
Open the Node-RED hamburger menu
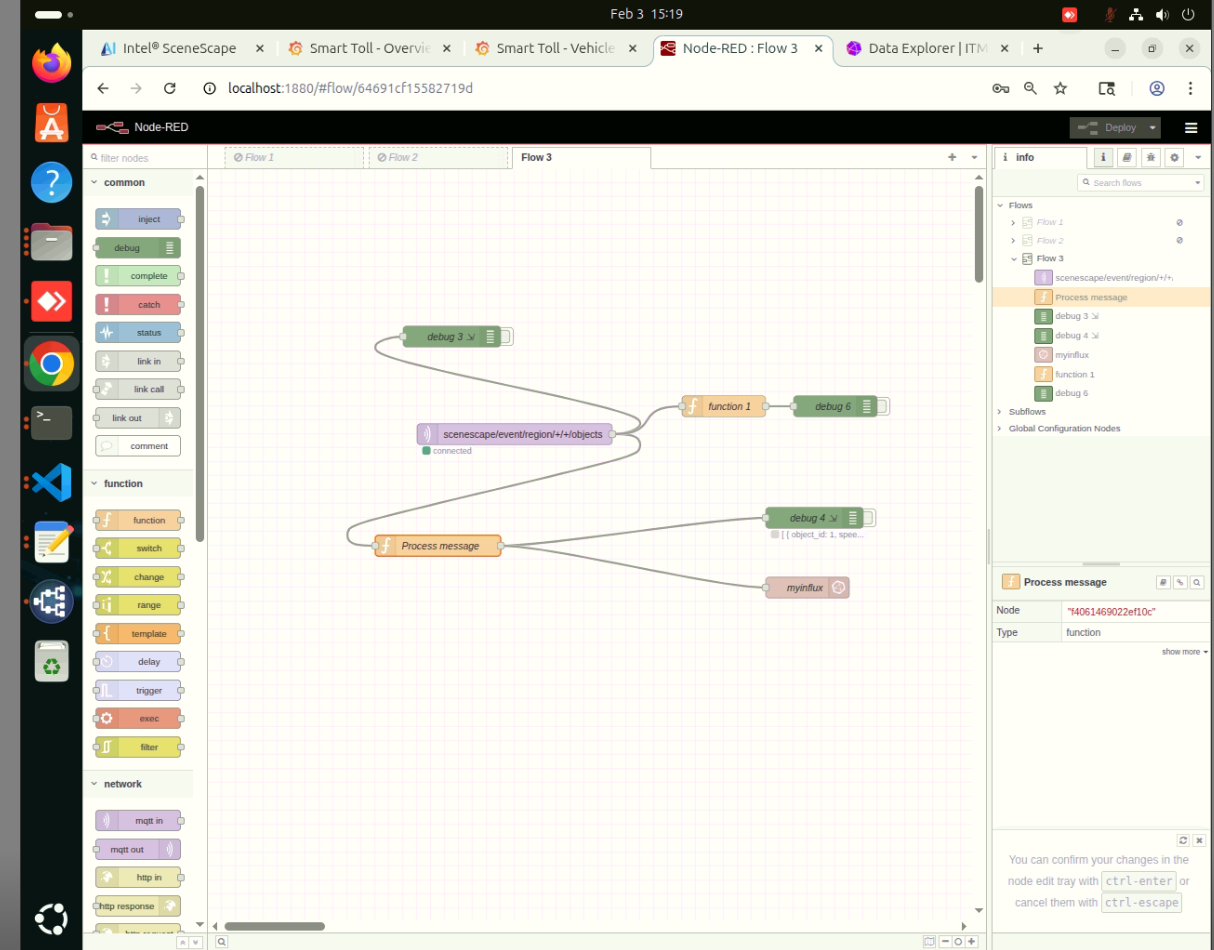(1190, 127)
